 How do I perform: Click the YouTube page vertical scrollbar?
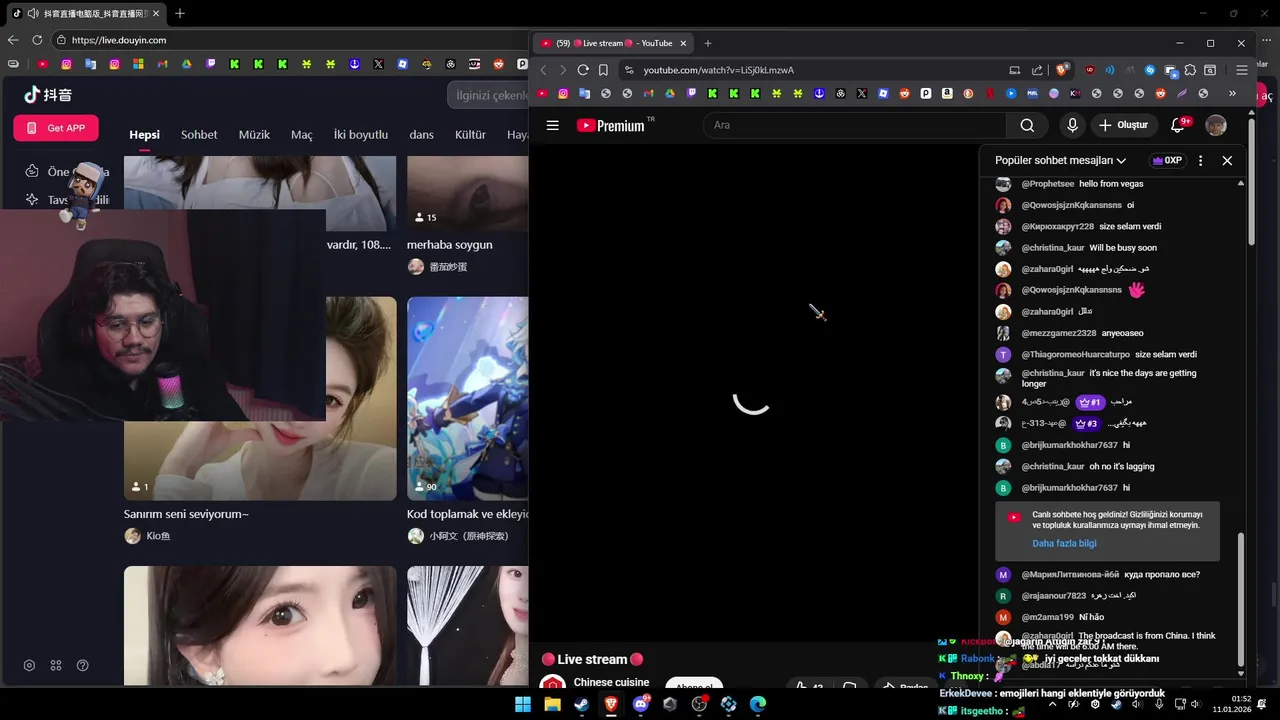click(x=1252, y=180)
